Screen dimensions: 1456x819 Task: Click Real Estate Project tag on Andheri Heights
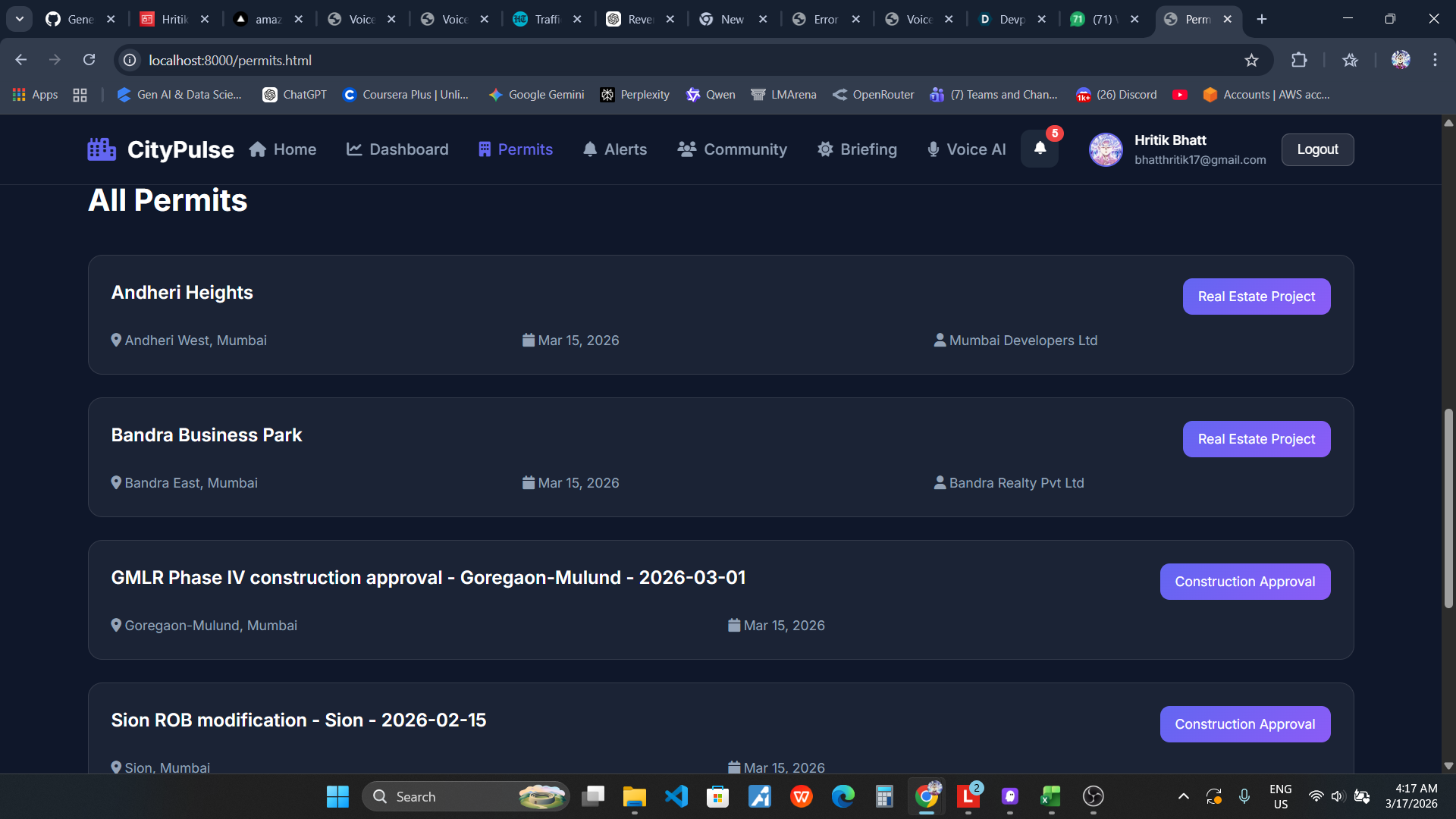1256,297
